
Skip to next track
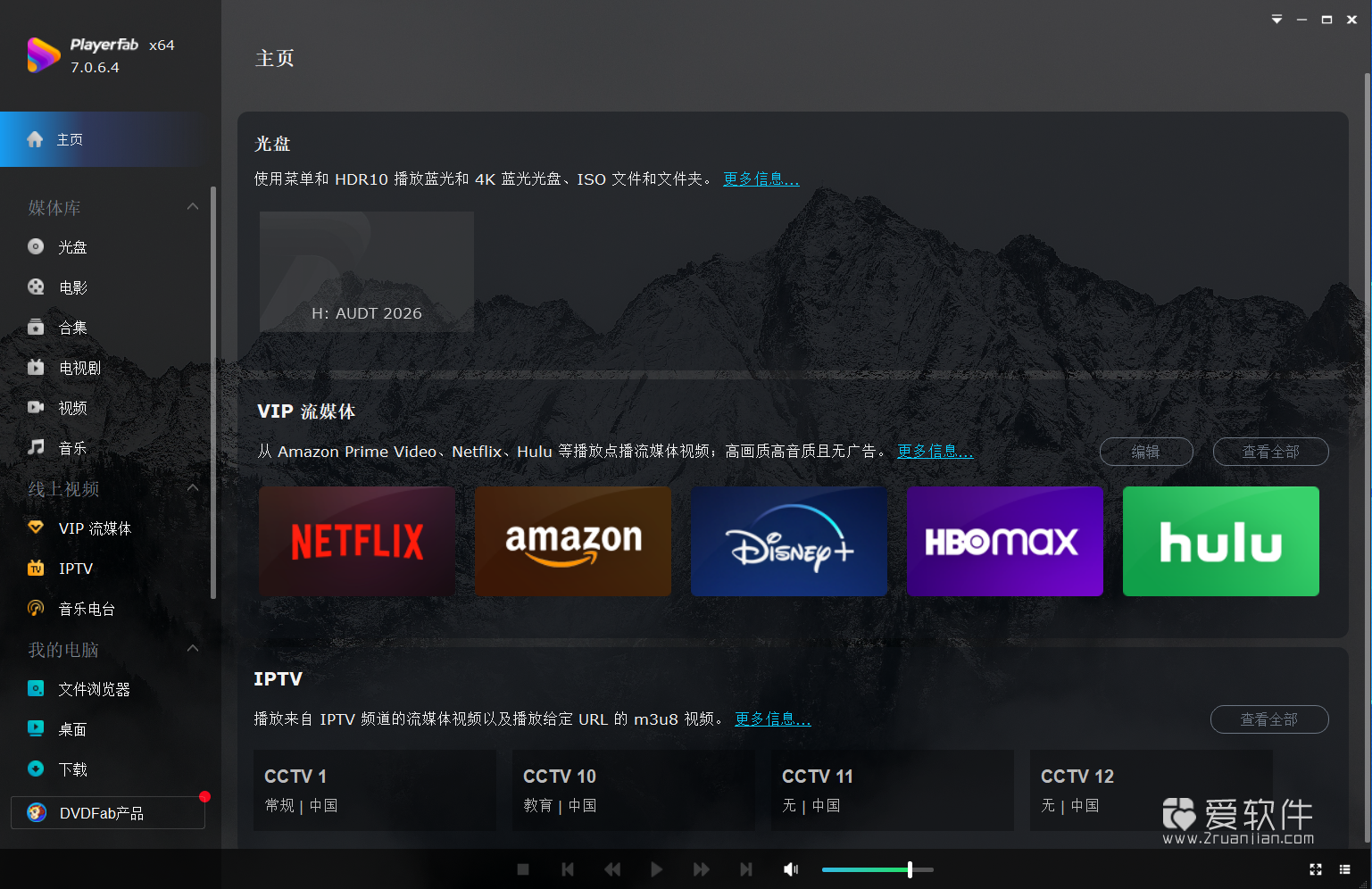[x=746, y=869]
